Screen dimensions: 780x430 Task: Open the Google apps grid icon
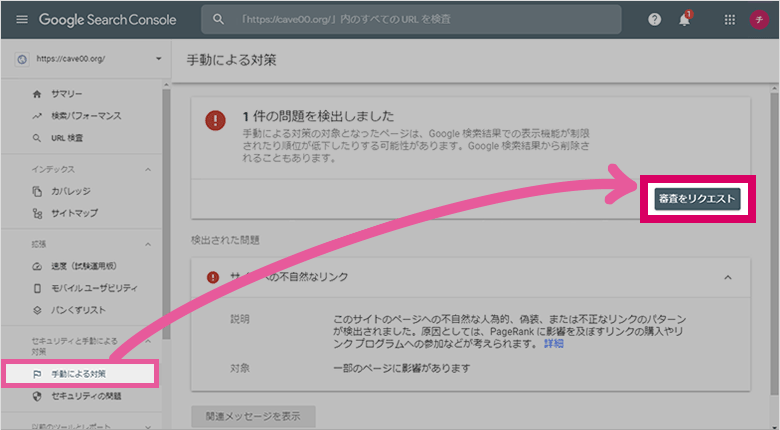[x=730, y=19]
